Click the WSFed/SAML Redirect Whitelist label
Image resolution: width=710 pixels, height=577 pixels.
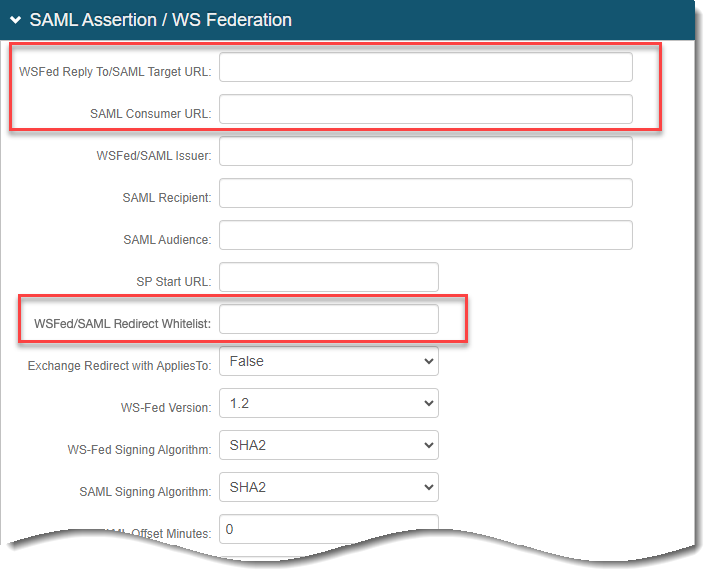point(122,324)
